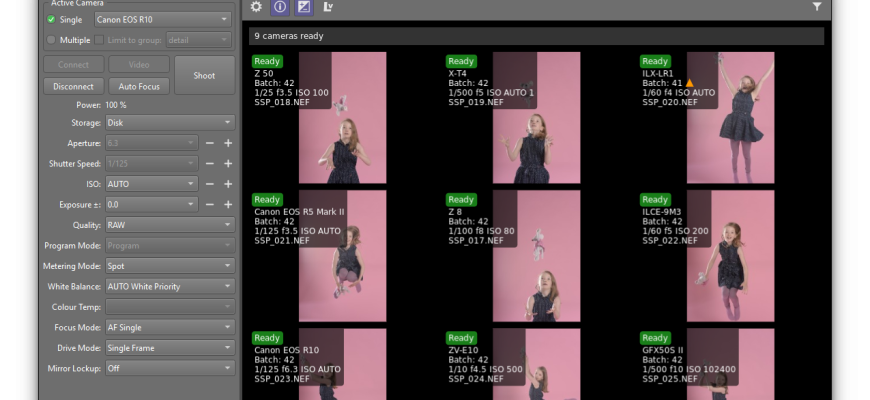The image size is (870, 400).
Task: Open the White Balance dropdown
Action: (x=170, y=287)
